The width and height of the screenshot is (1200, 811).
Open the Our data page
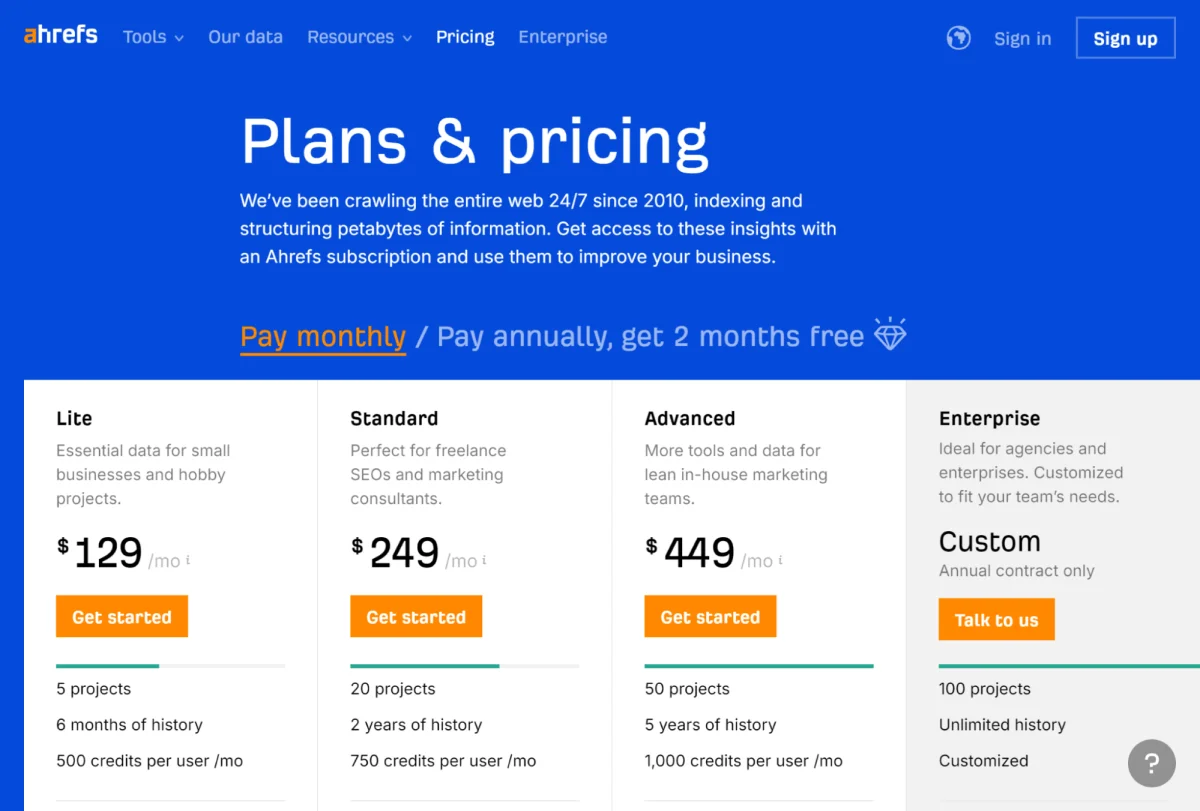[245, 37]
